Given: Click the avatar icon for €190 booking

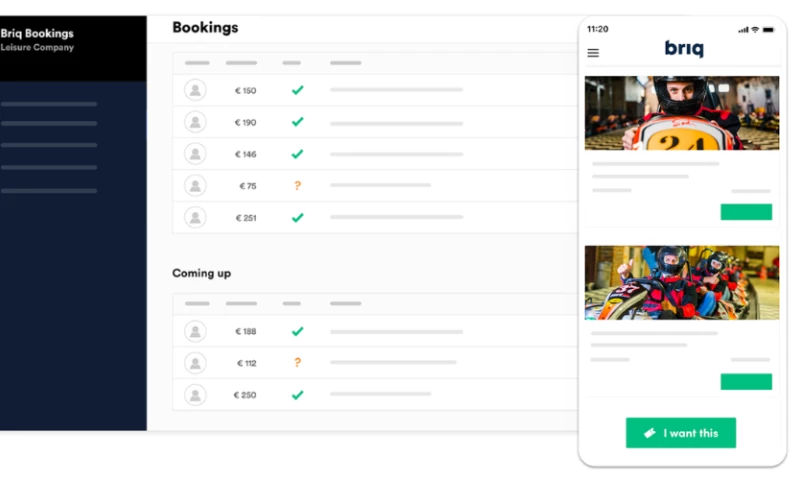Looking at the screenshot, I should click(x=195, y=122).
